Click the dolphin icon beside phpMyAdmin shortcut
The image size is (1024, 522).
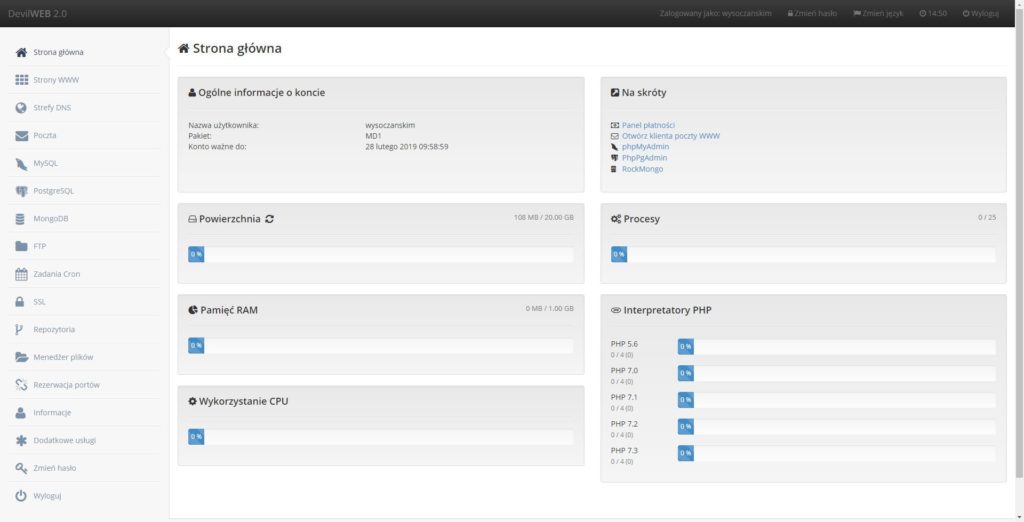615,147
